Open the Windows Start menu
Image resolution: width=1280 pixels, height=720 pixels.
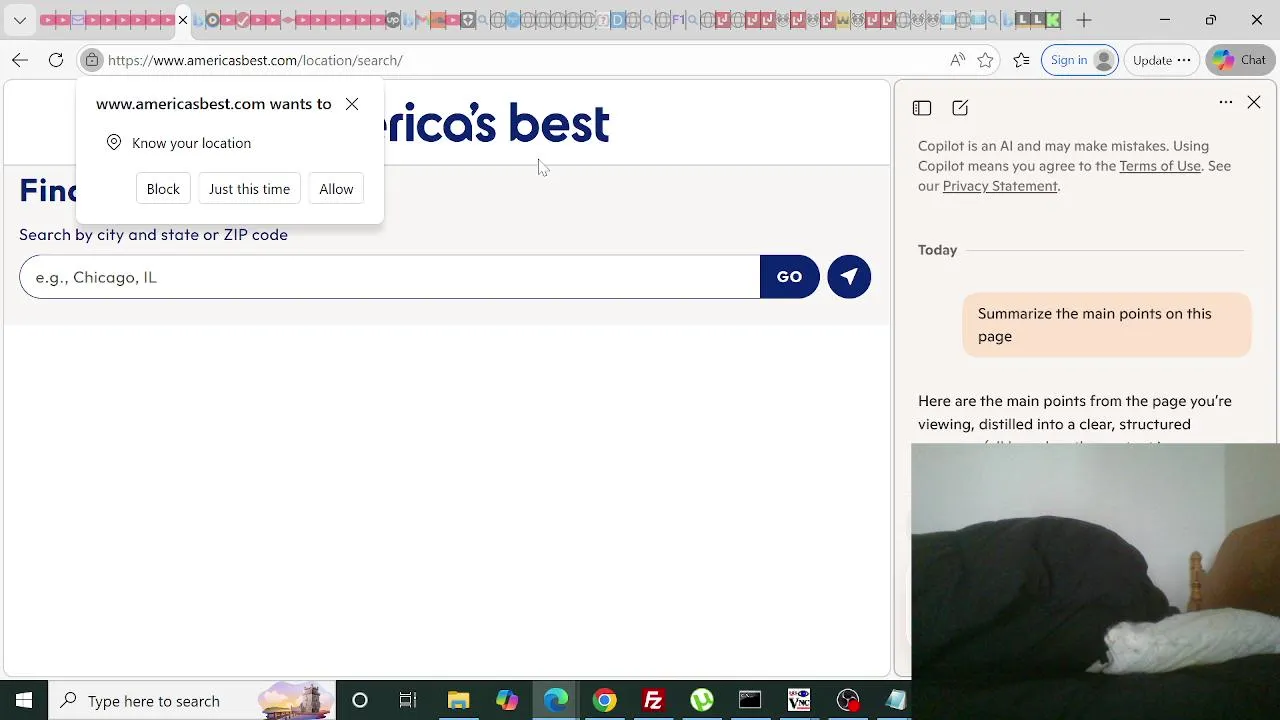[24, 701]
